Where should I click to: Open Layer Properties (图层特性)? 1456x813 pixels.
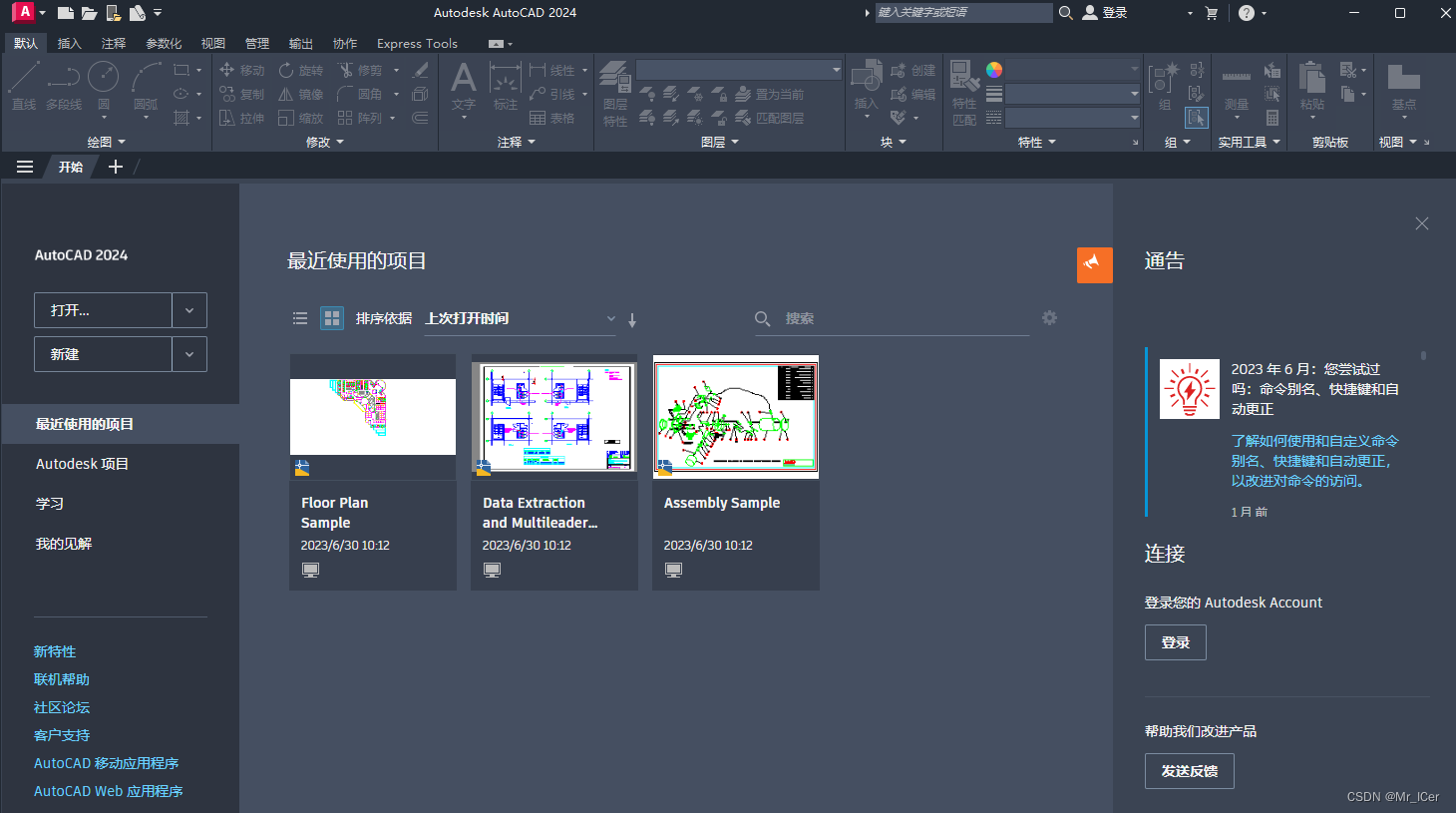pyautogui.click(x=615, y=94)
